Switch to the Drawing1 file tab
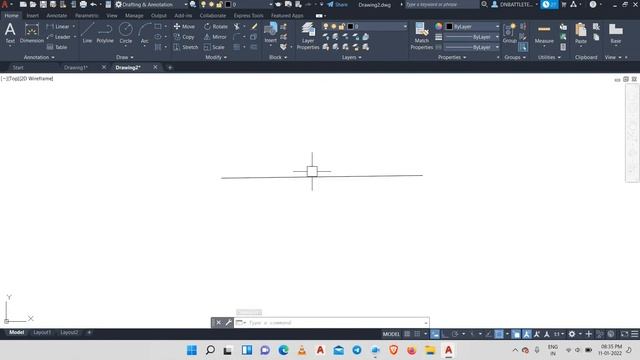This screenshot has width=640, height=360. 76,67
